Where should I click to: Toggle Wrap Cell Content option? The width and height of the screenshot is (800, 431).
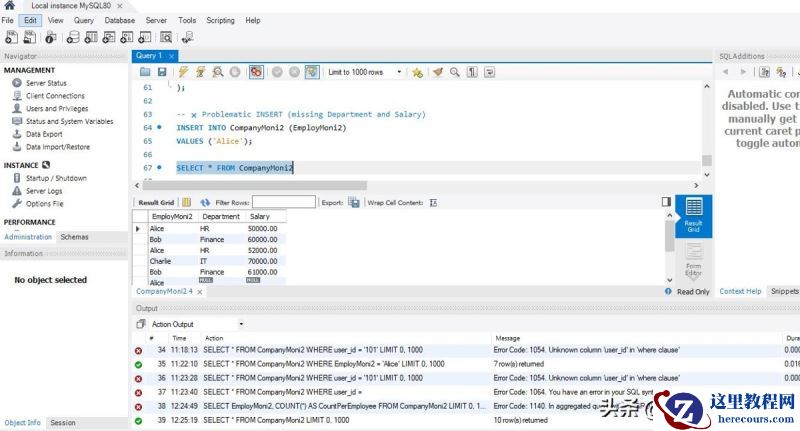click(433, 202)
